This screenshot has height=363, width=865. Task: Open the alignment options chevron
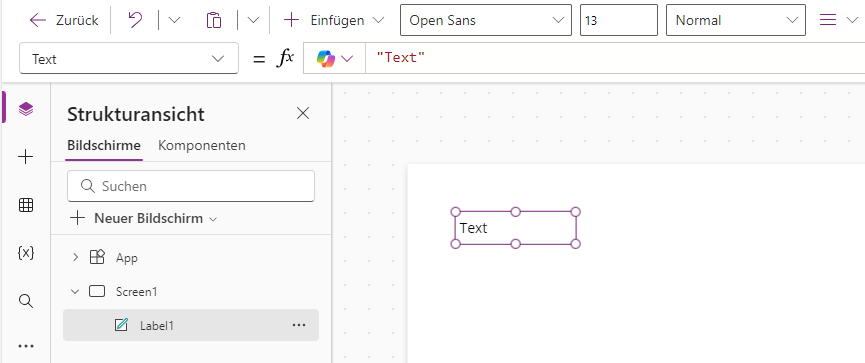pyautogui.click(x=851, y=20)
